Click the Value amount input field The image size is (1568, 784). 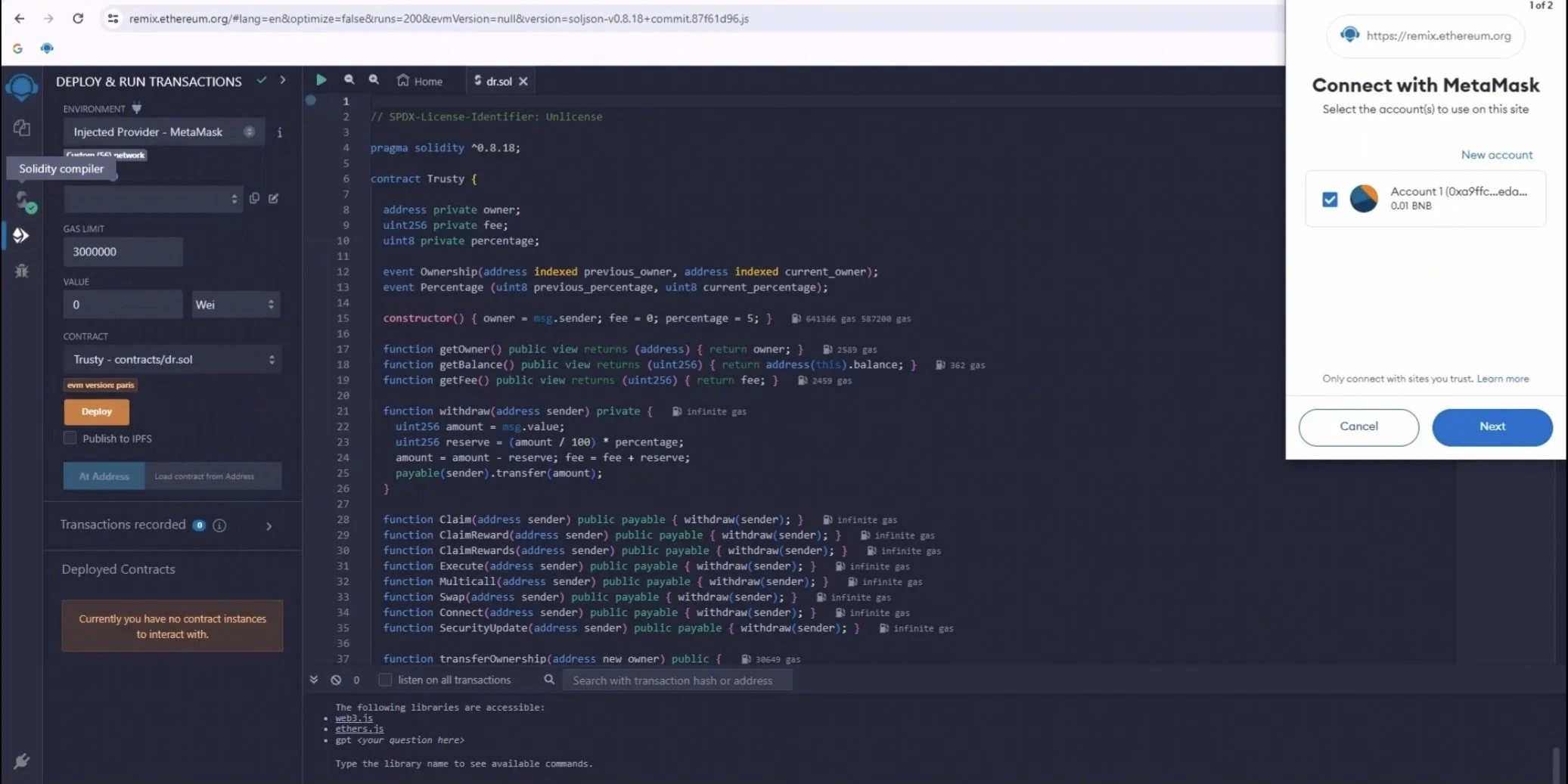(x=123, y=305)
